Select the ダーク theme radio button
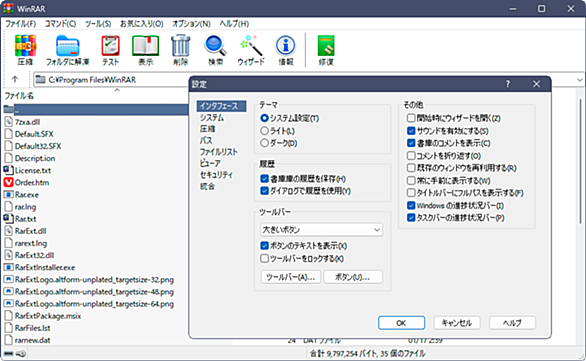 pos(265,143)
